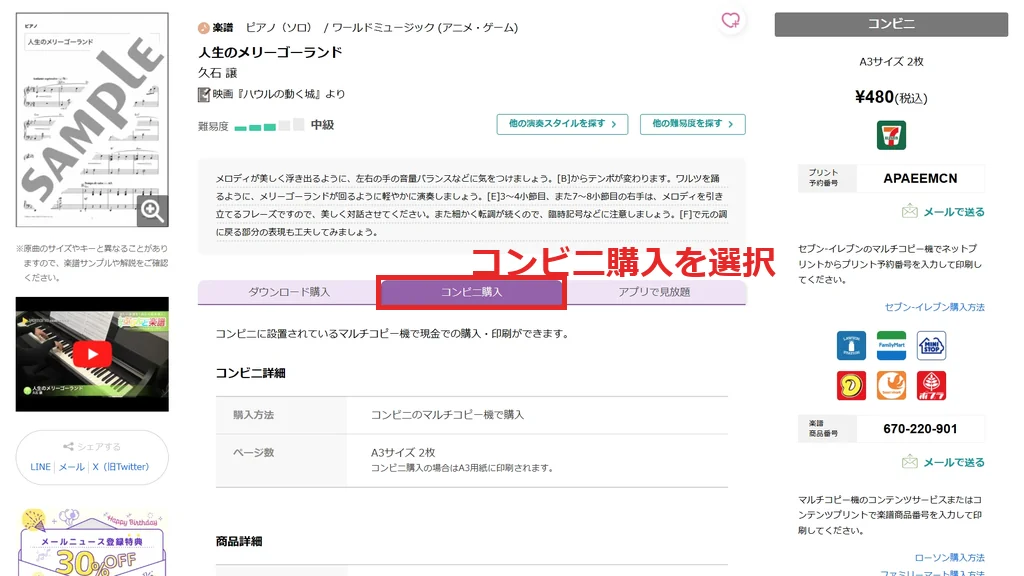Click the film note icon beside 映画
Image resolution: width=1024 pixels, height=576 pixels.
tap(204, 94)
